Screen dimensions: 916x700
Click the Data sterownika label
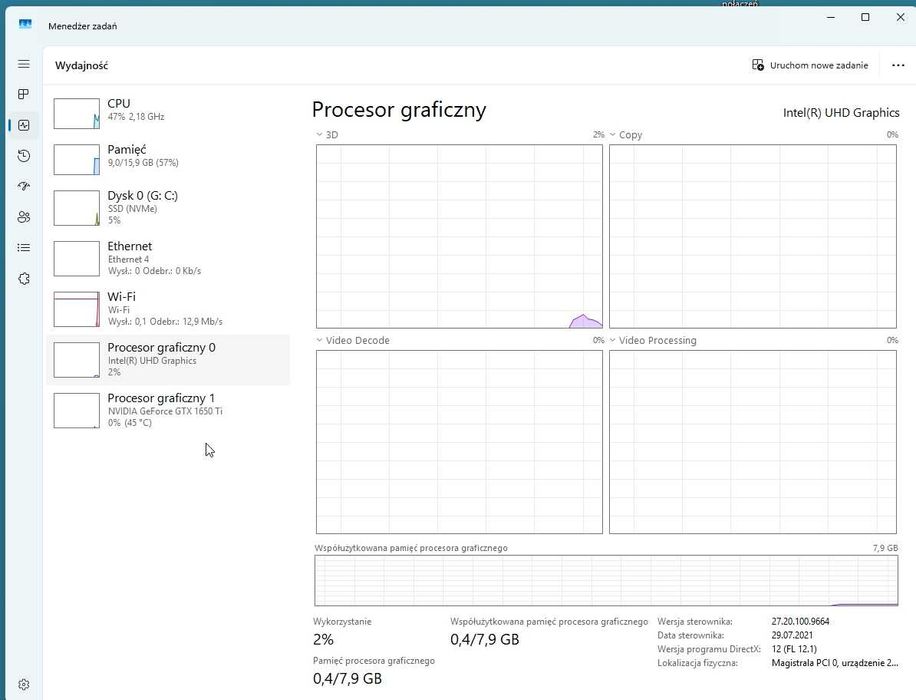pyautogui.click(x=691, y=635)
